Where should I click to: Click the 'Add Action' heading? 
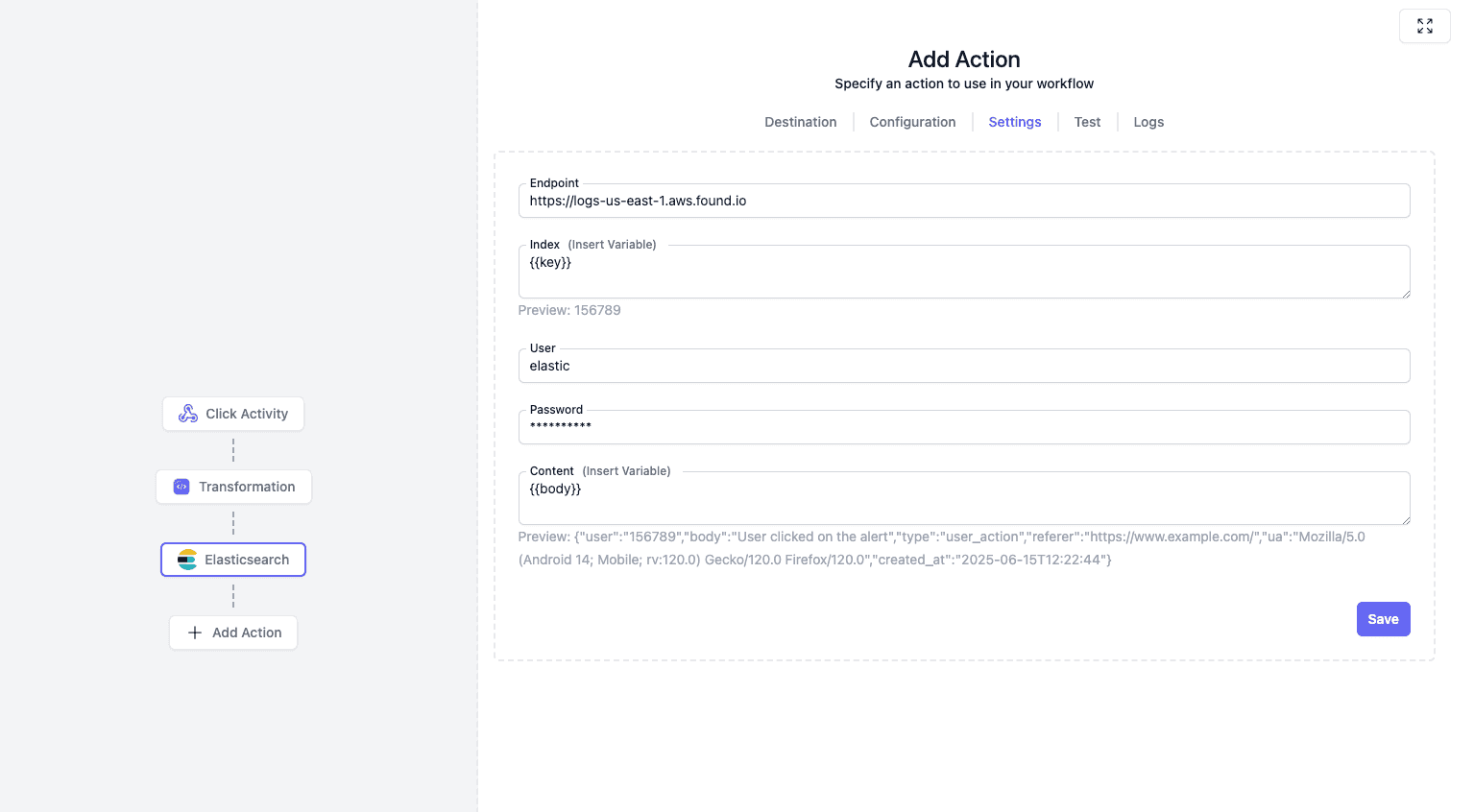pos(964,60)
